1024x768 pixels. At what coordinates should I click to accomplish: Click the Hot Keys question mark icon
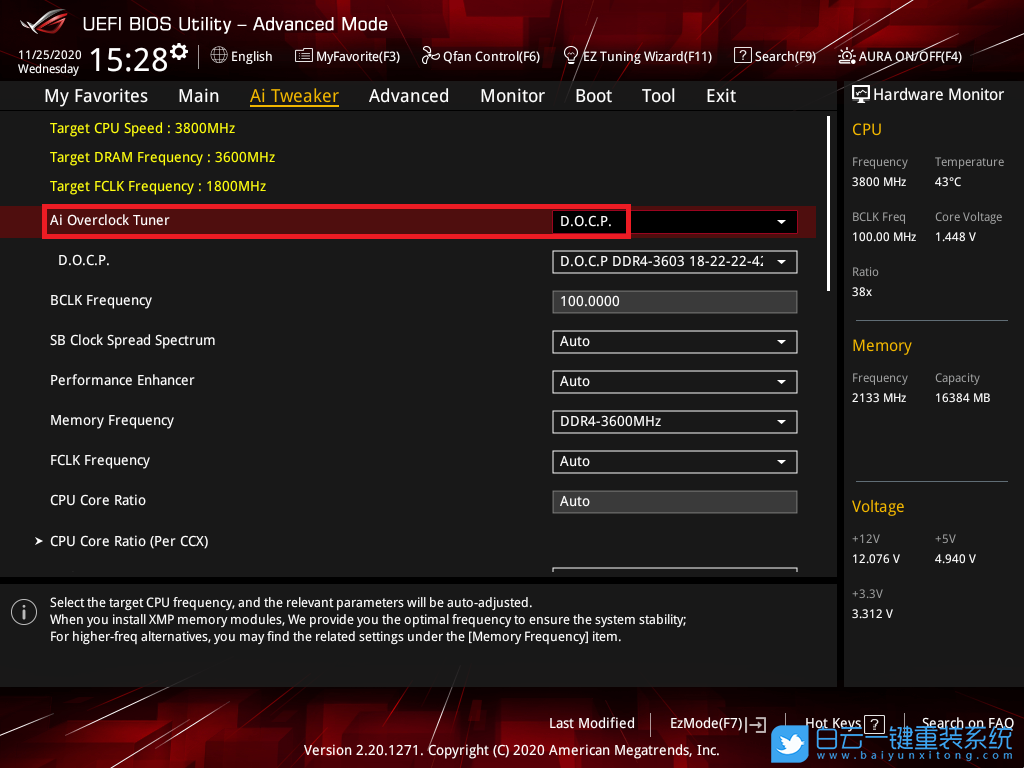point(873,724)
